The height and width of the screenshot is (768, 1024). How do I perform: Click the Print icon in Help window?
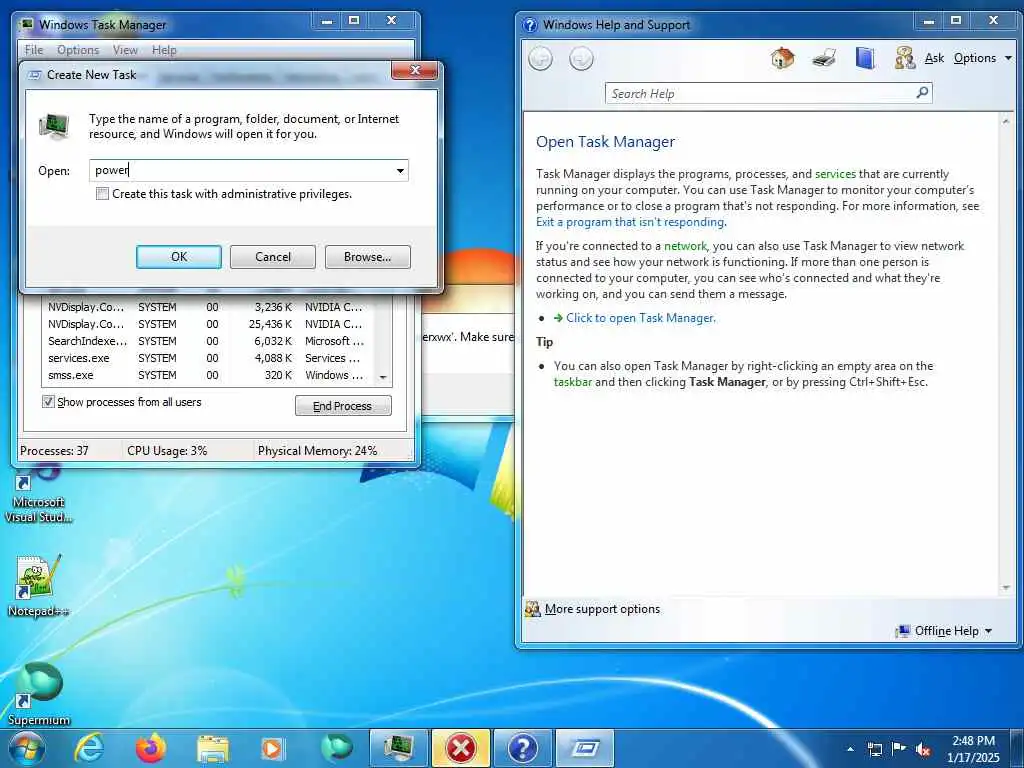[x=824, y=58]
